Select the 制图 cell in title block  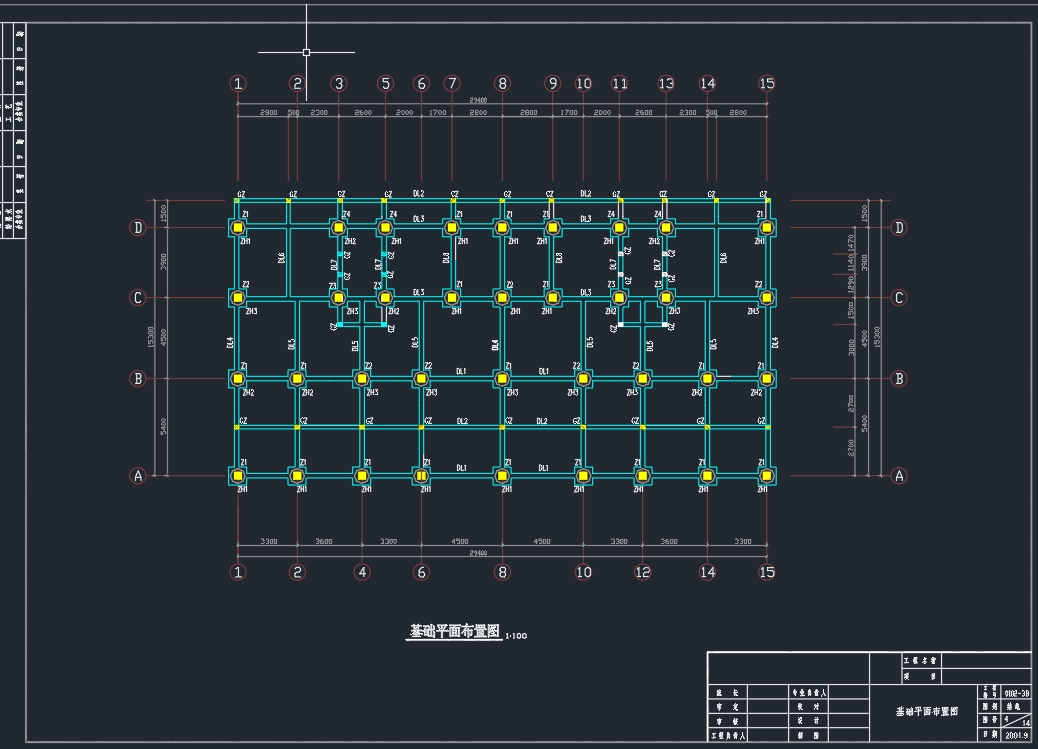click(809, 736)
